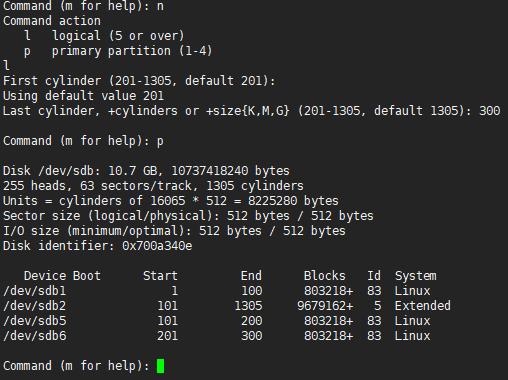
Task: Click the 'End' column header
Action: (x=251, y=276)
